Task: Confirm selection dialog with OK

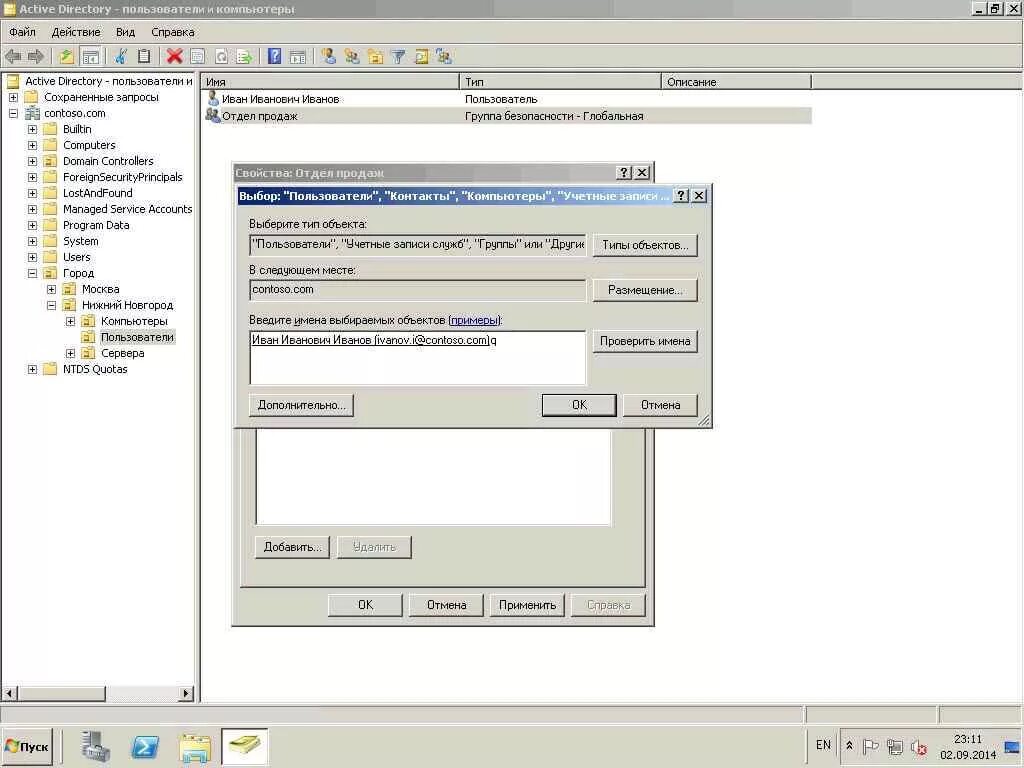Action: tap(579, 405)
